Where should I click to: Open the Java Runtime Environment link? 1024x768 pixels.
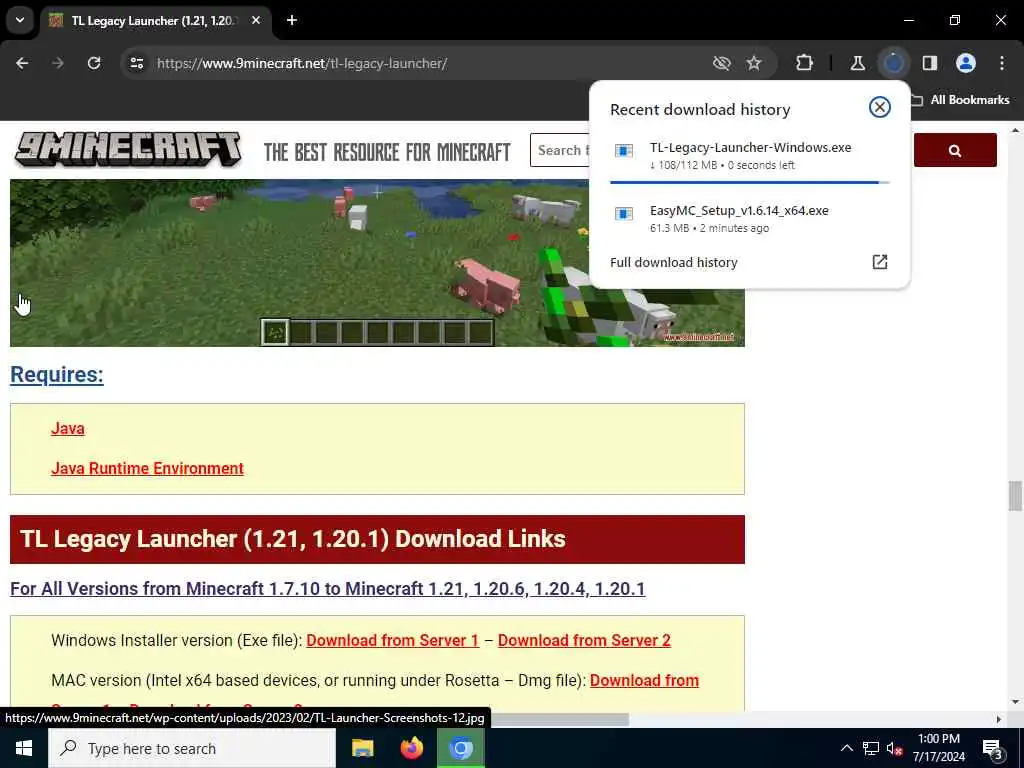click(x=148, y=468)
